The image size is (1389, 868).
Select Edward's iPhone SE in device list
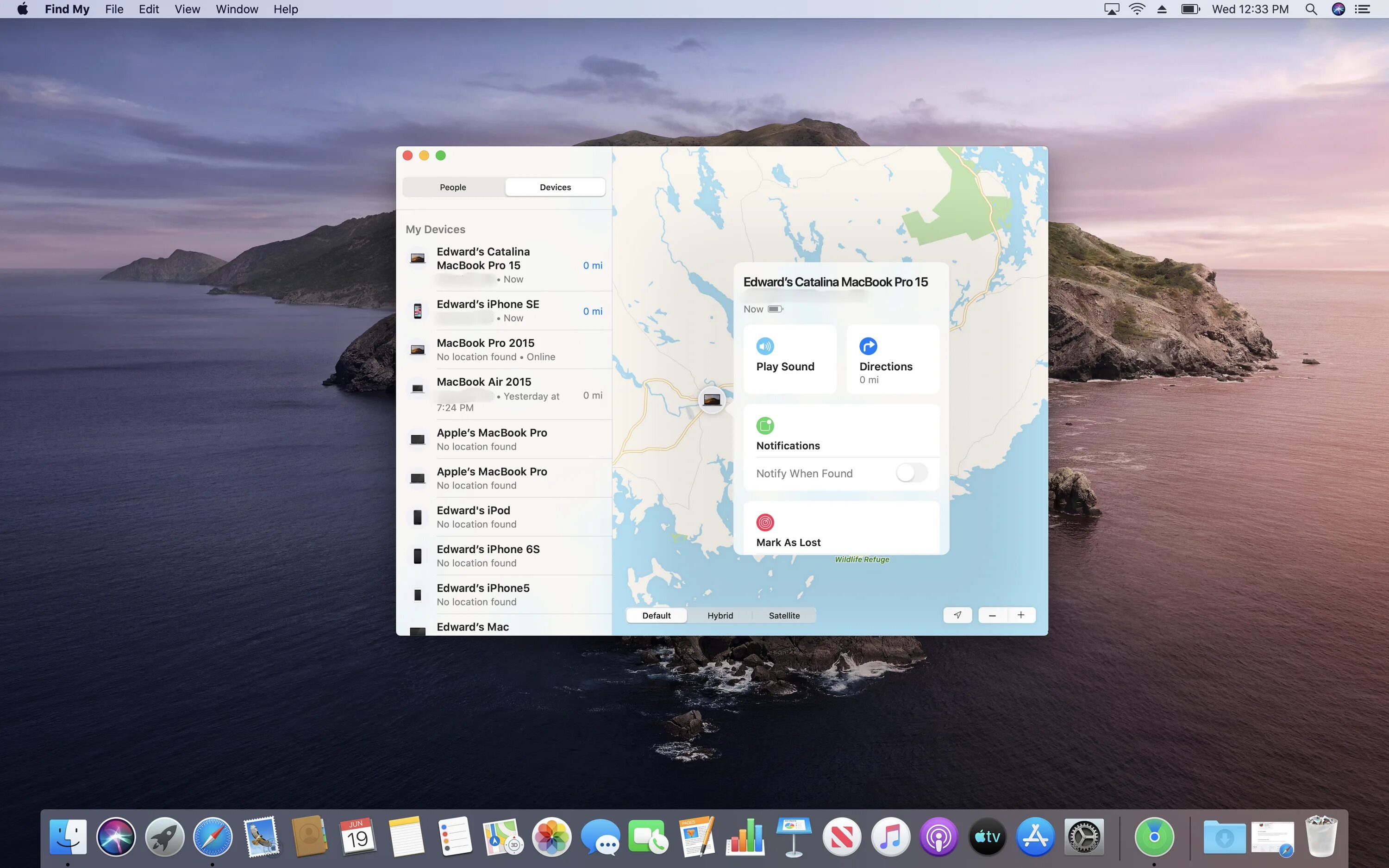[488, 310]
